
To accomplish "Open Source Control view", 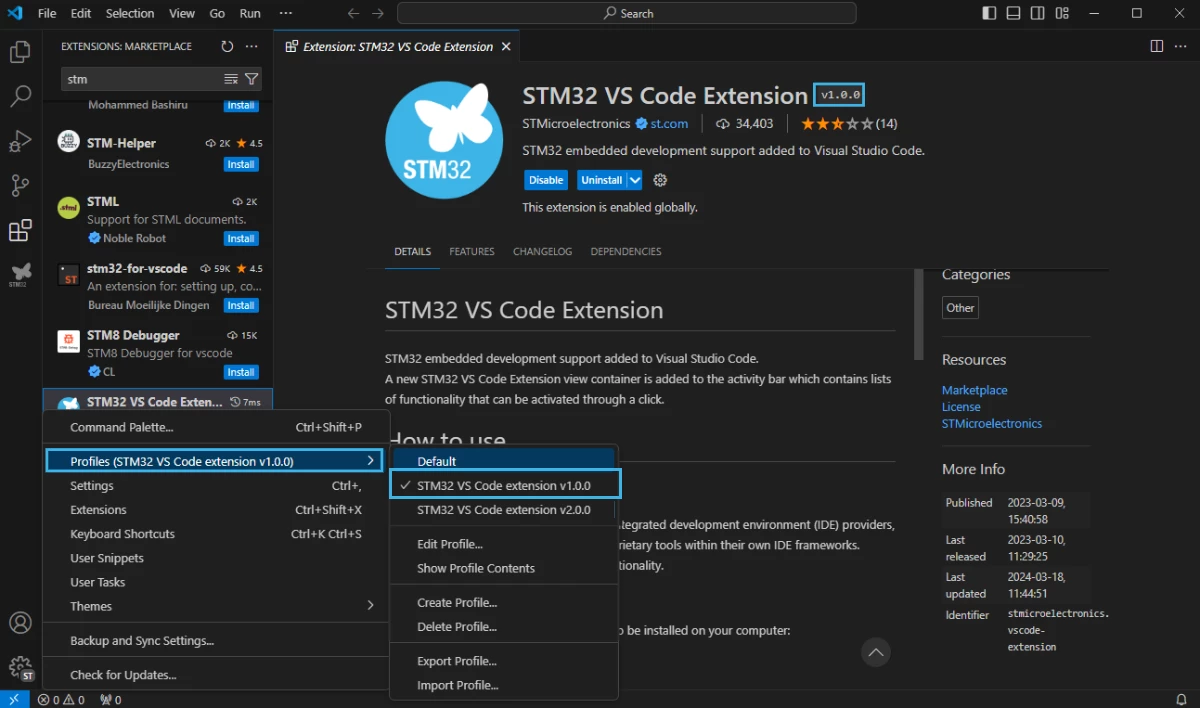I will point(20,185).
